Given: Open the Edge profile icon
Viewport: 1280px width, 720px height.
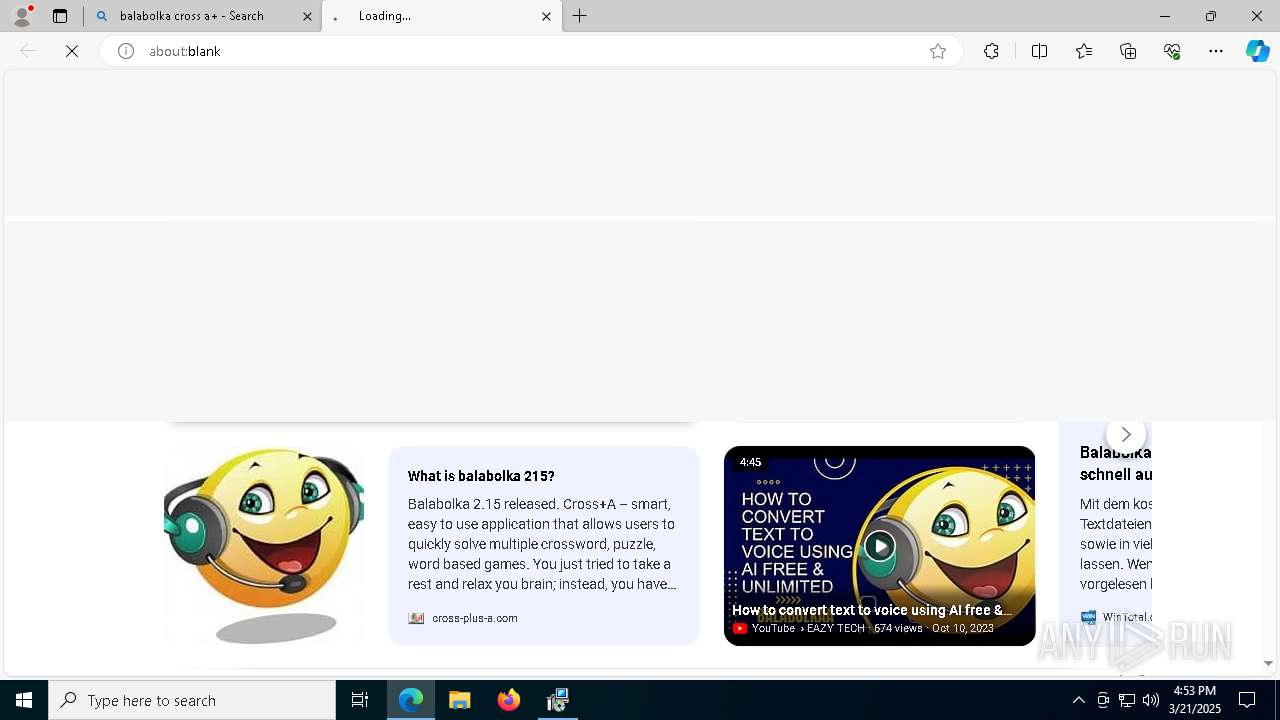Looking at the screenshot, I should click(x=22, y=16).
